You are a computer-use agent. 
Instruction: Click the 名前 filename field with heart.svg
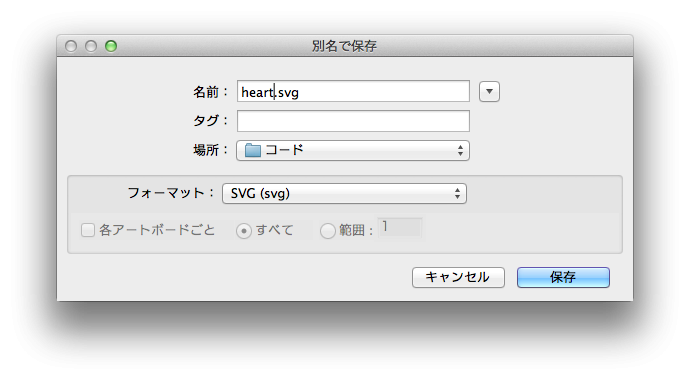353,91
